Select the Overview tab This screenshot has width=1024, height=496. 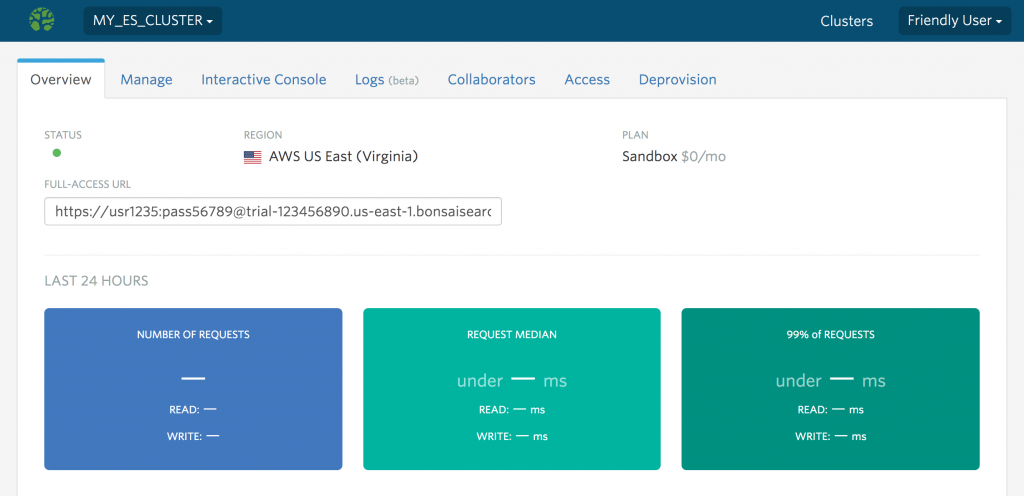pos(61,80)
